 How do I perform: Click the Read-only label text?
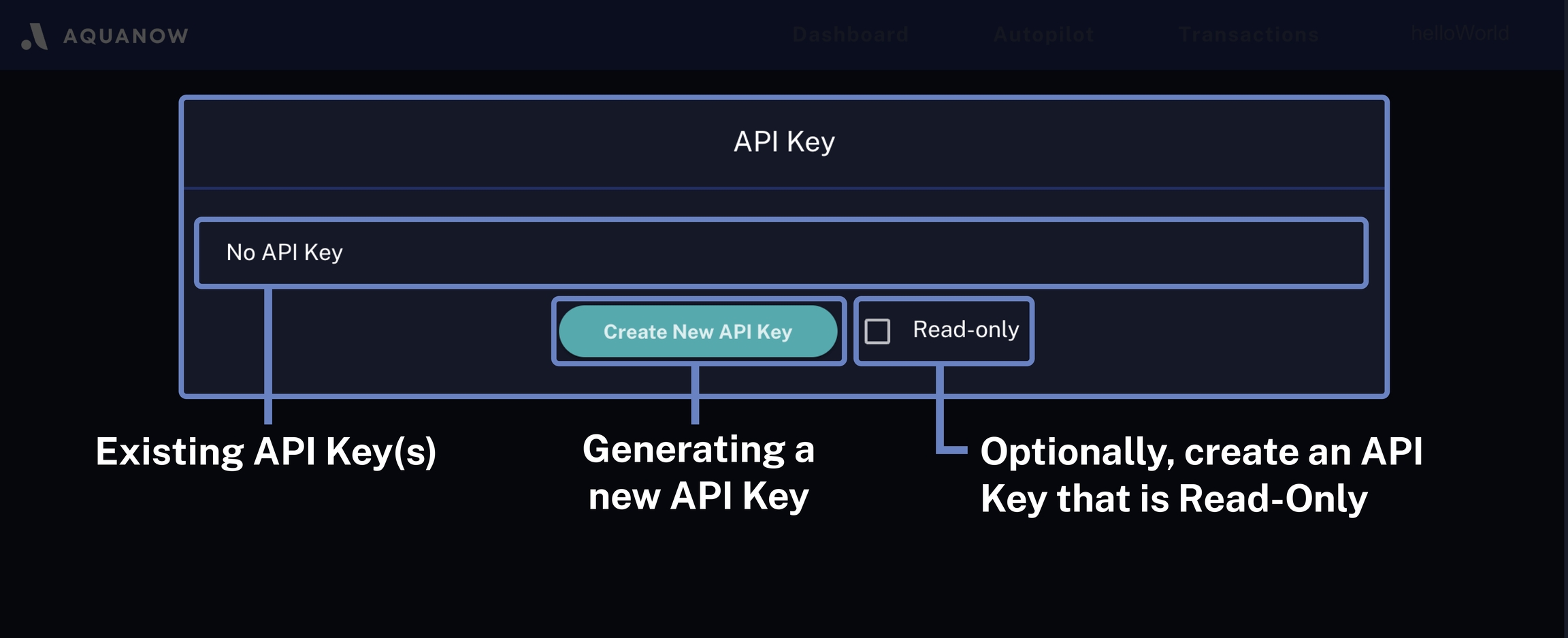tap(966, 330)
